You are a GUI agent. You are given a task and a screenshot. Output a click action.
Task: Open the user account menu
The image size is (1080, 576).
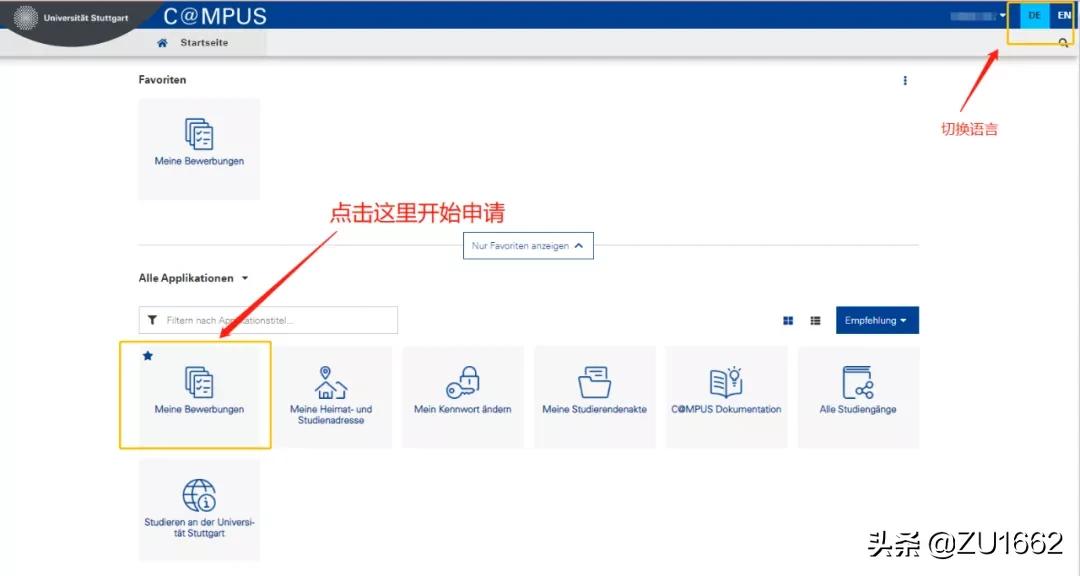pyautogui.click(x=977, y=15)
